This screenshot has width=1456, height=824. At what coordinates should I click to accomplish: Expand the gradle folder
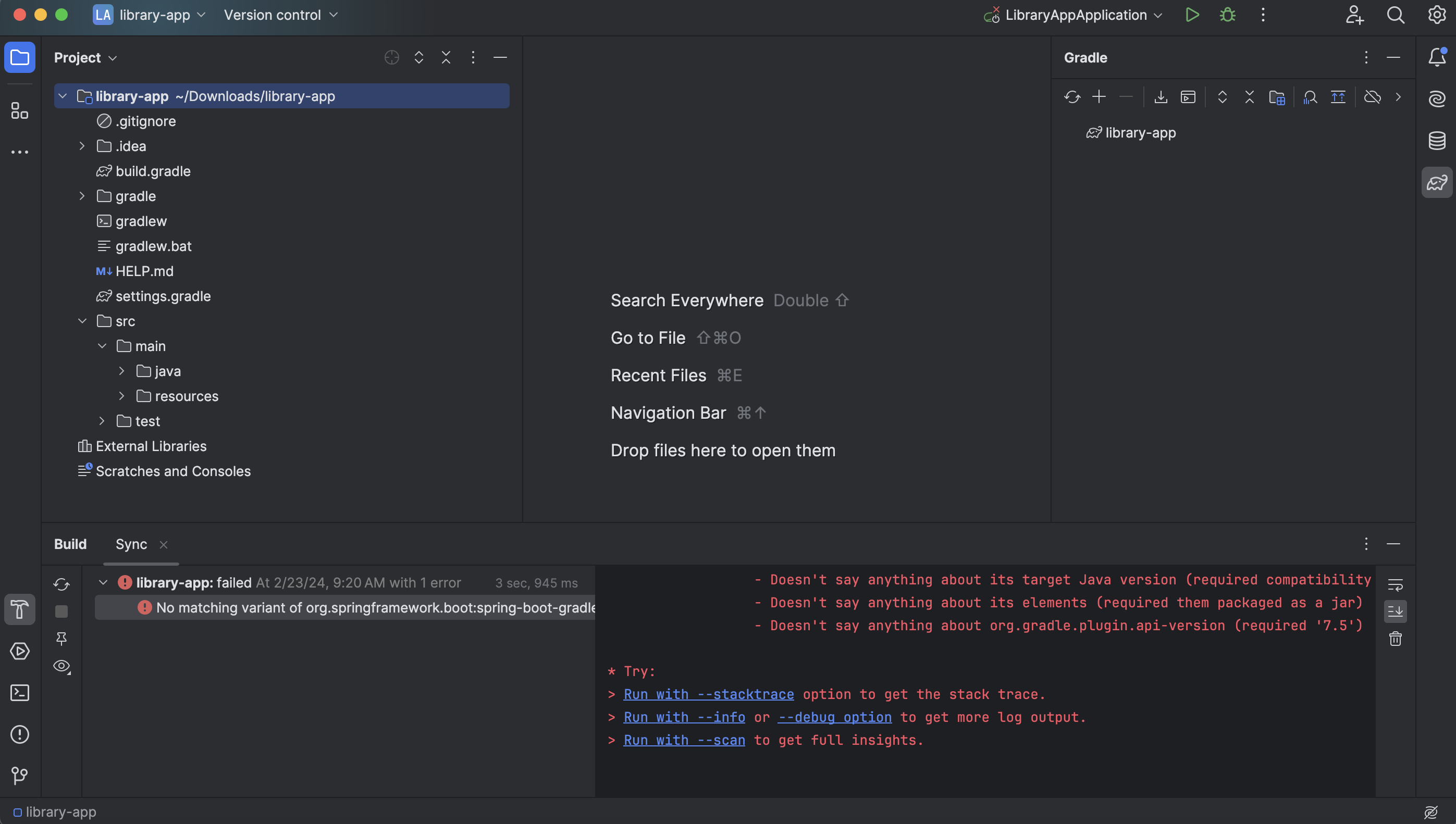click(x=82, y=196)
